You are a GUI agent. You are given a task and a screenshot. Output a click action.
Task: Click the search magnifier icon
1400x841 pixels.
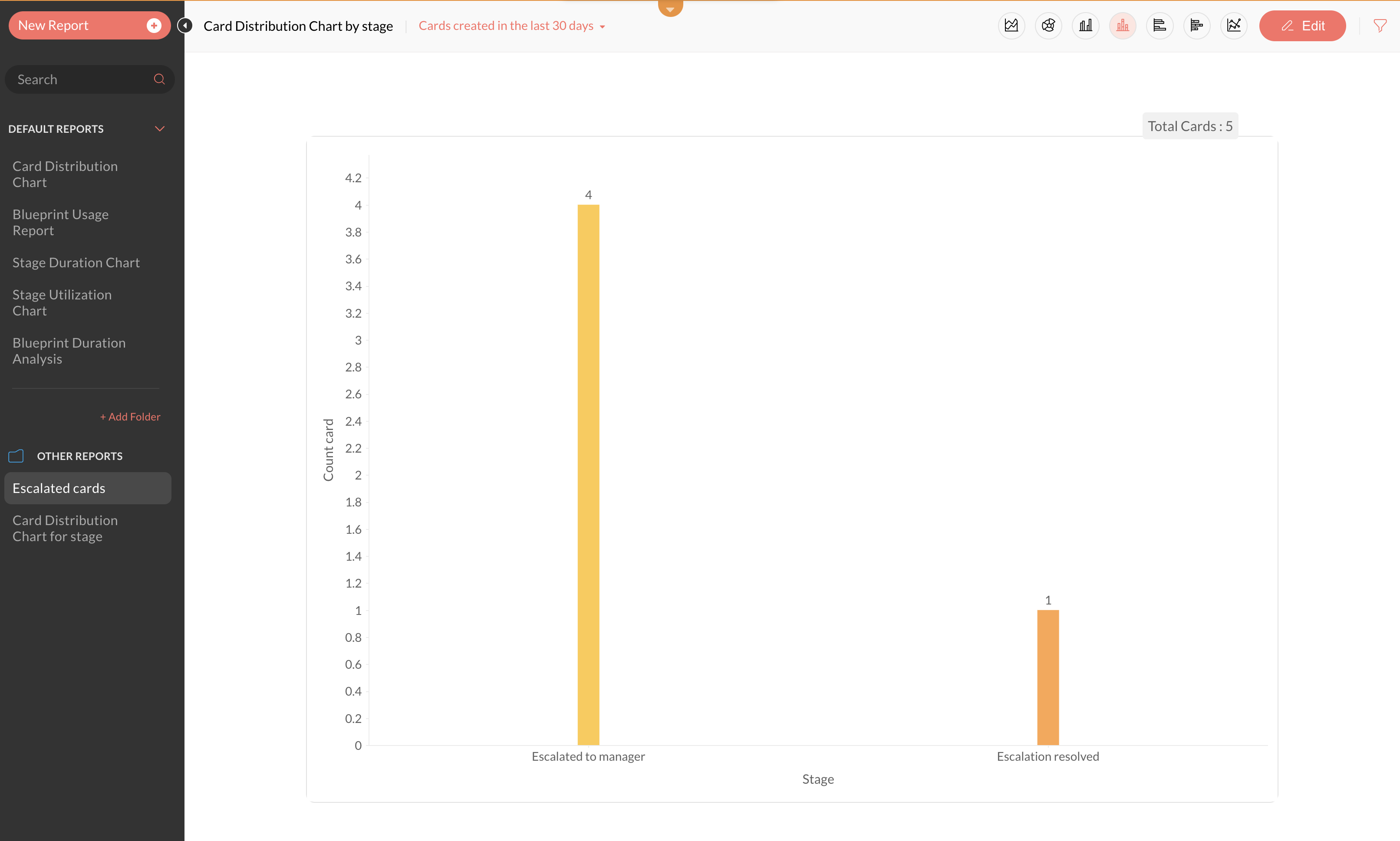[159, 79]
